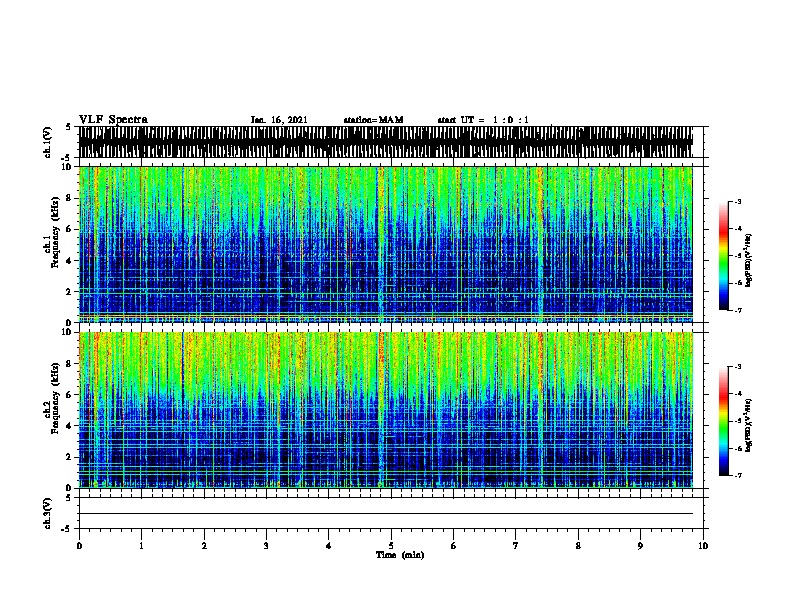The height and width of the screenshot is (612, 792).
Task: Click the "-7" label on ch.1 colorbar
Action: tap(737, 310)
